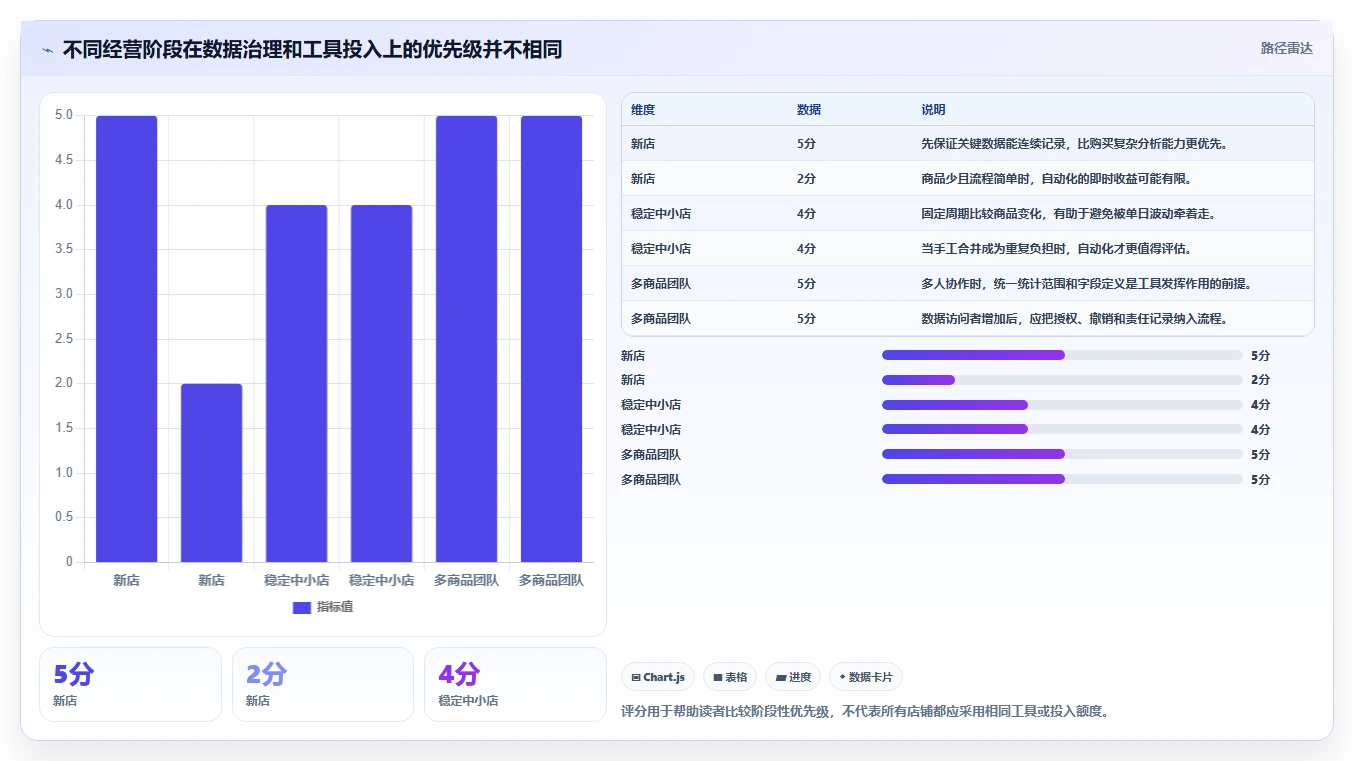This screenshot has height=761, width=1354.
Task: Click the 数据 column header
Action: click(x=809, y=110)
